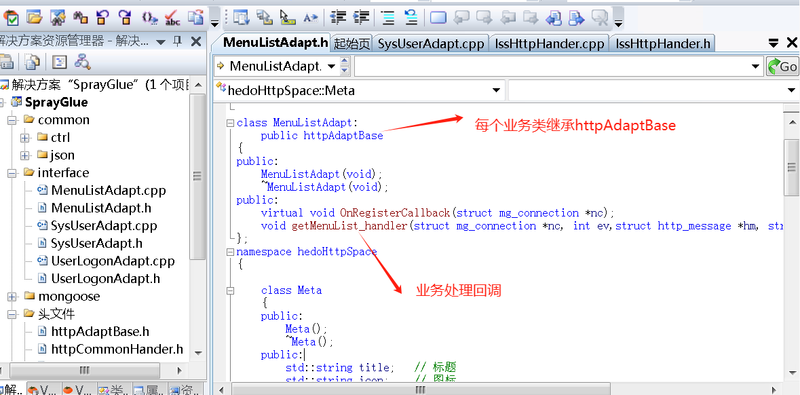
Task: Open the active documents list dropdown
Action: point(773,43)
